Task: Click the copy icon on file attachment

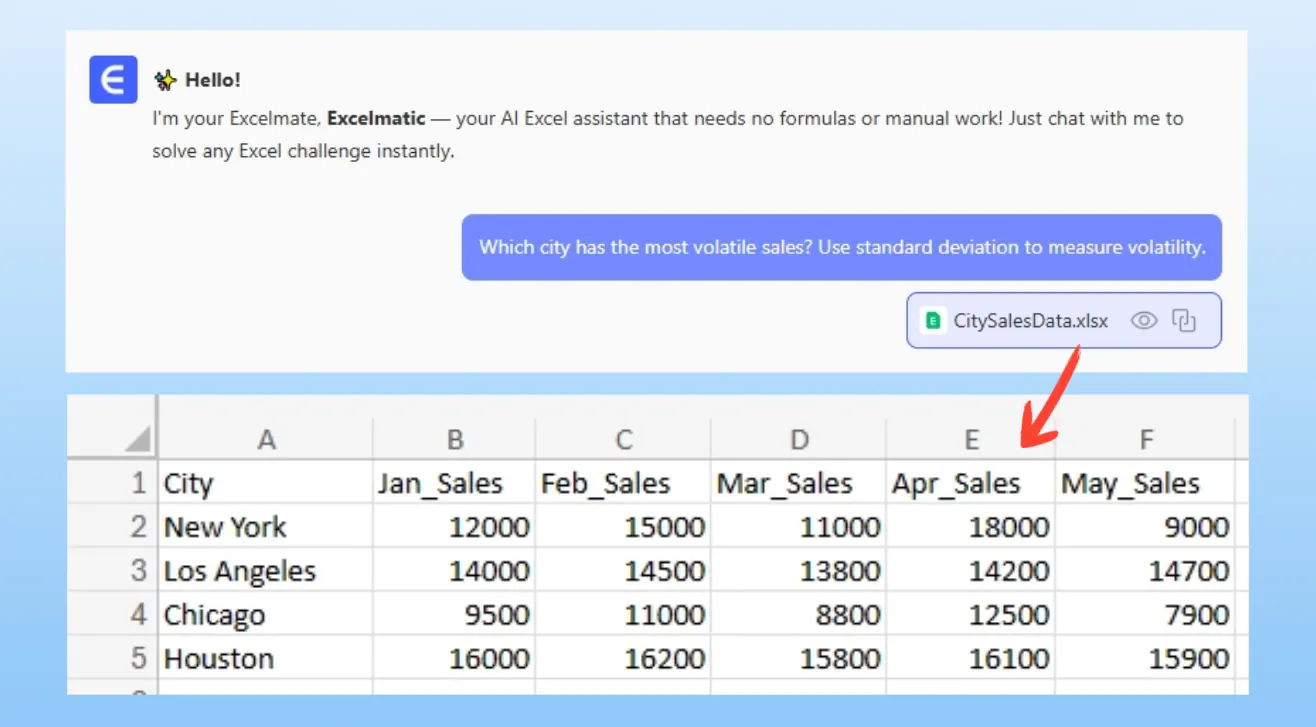Action: [1184, 320]
